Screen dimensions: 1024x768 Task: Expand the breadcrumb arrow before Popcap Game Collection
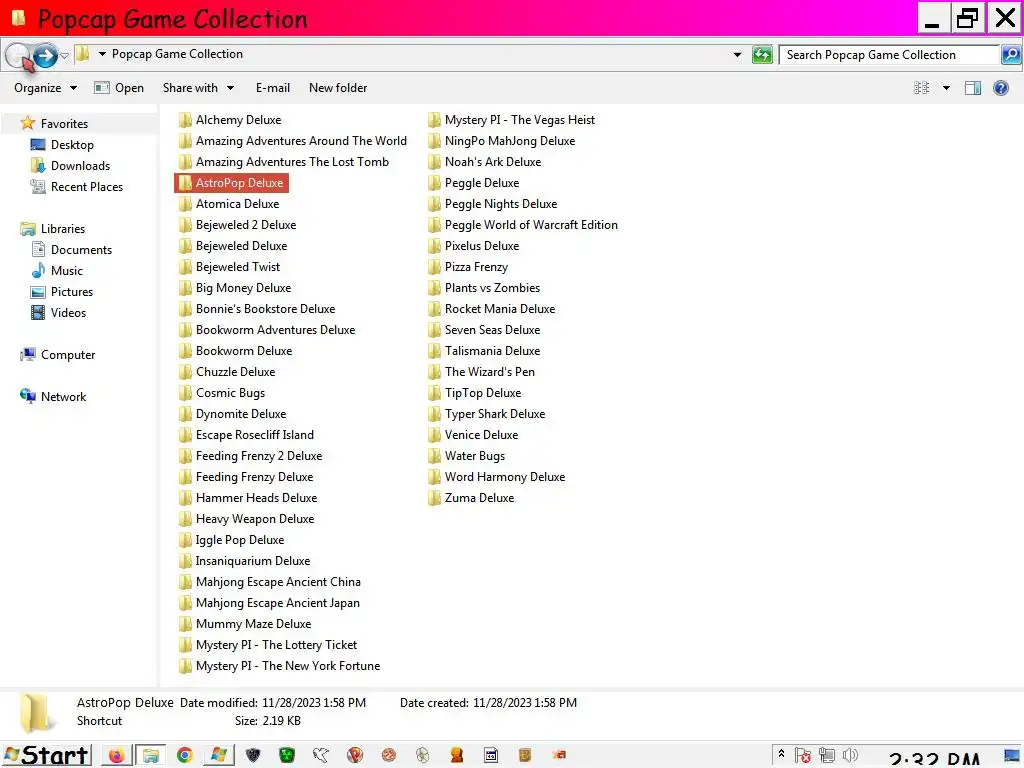click(102, 54)
